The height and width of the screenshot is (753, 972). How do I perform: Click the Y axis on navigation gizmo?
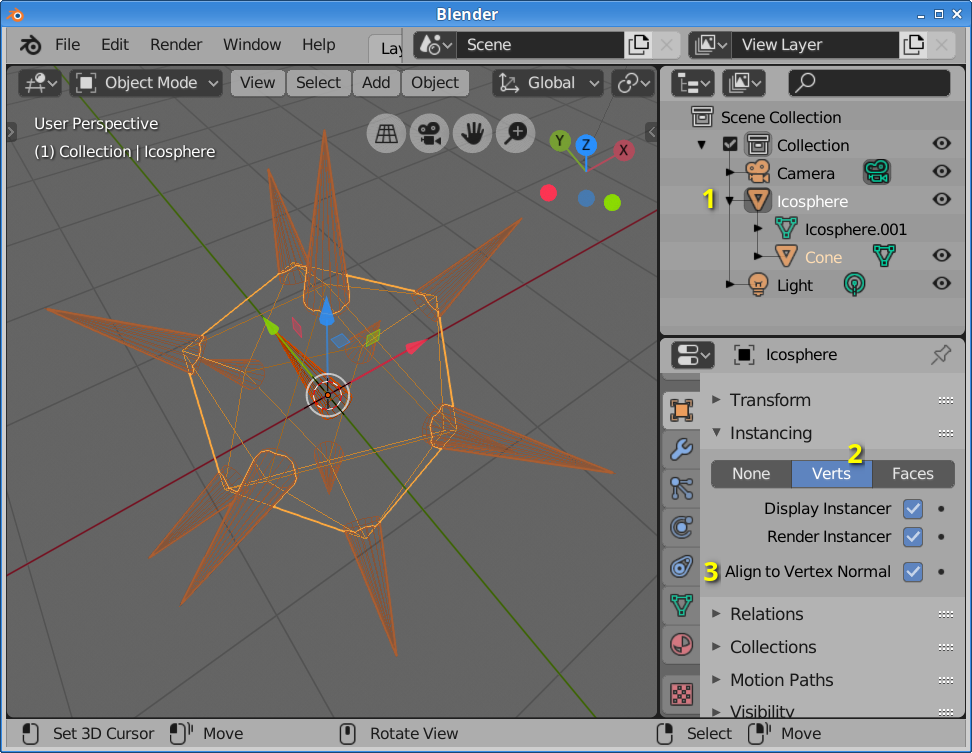point(560,141)
